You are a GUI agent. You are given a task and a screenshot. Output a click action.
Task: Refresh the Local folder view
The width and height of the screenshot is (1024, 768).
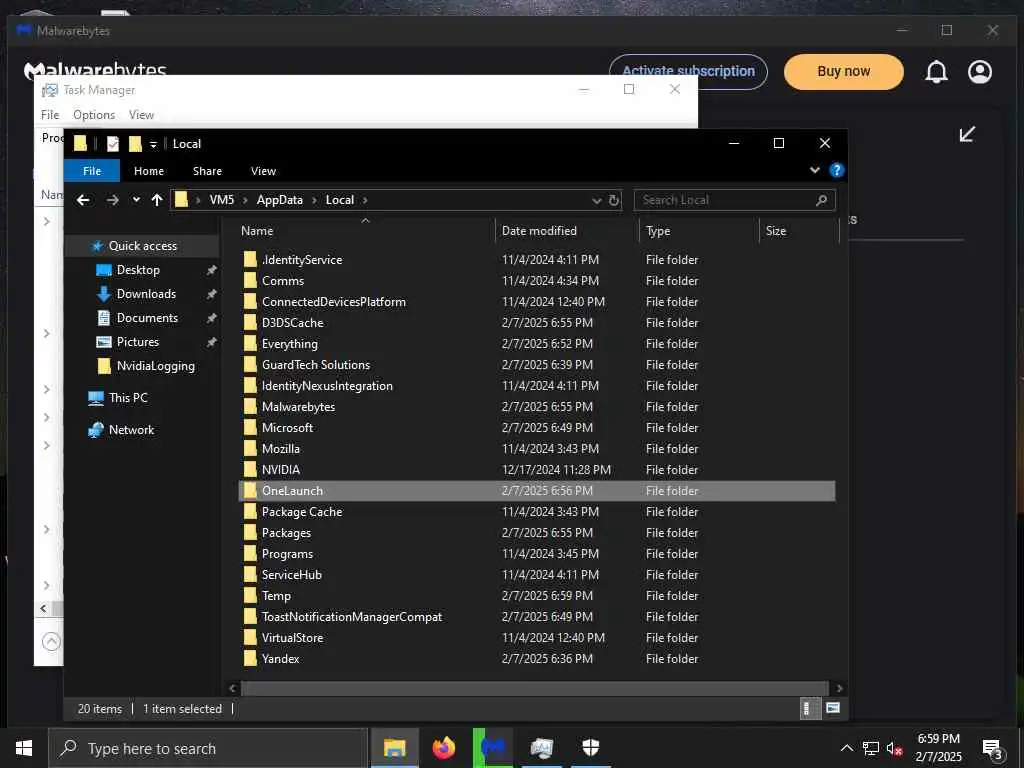click(614, 200)
